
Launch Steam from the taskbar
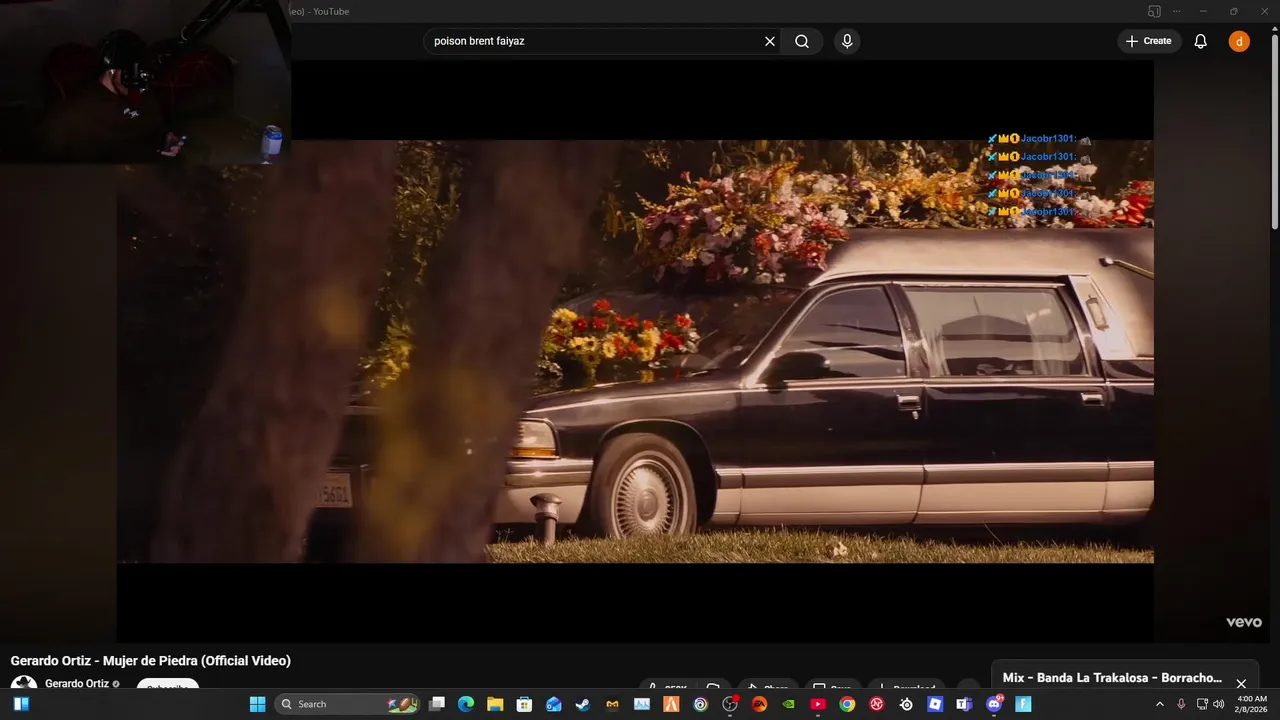(582, 704)
